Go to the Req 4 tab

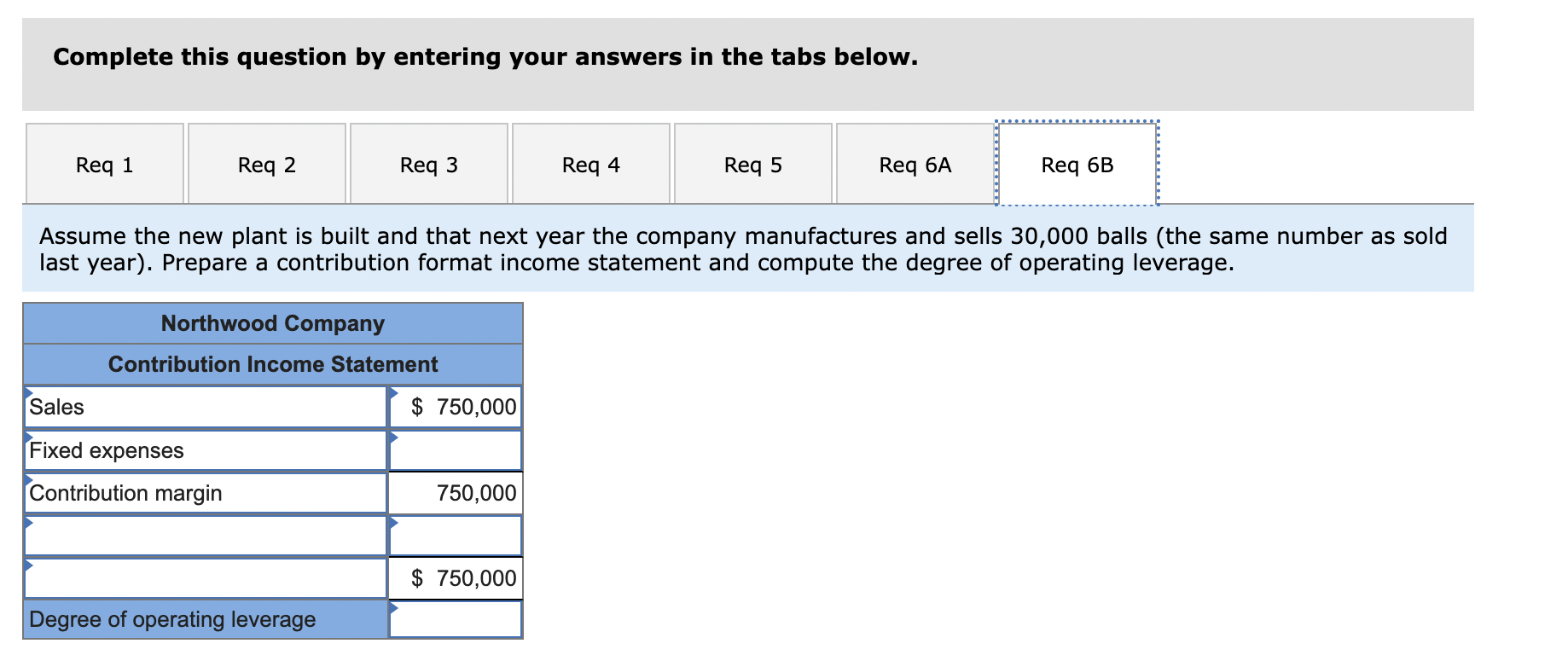click(591, 165)
